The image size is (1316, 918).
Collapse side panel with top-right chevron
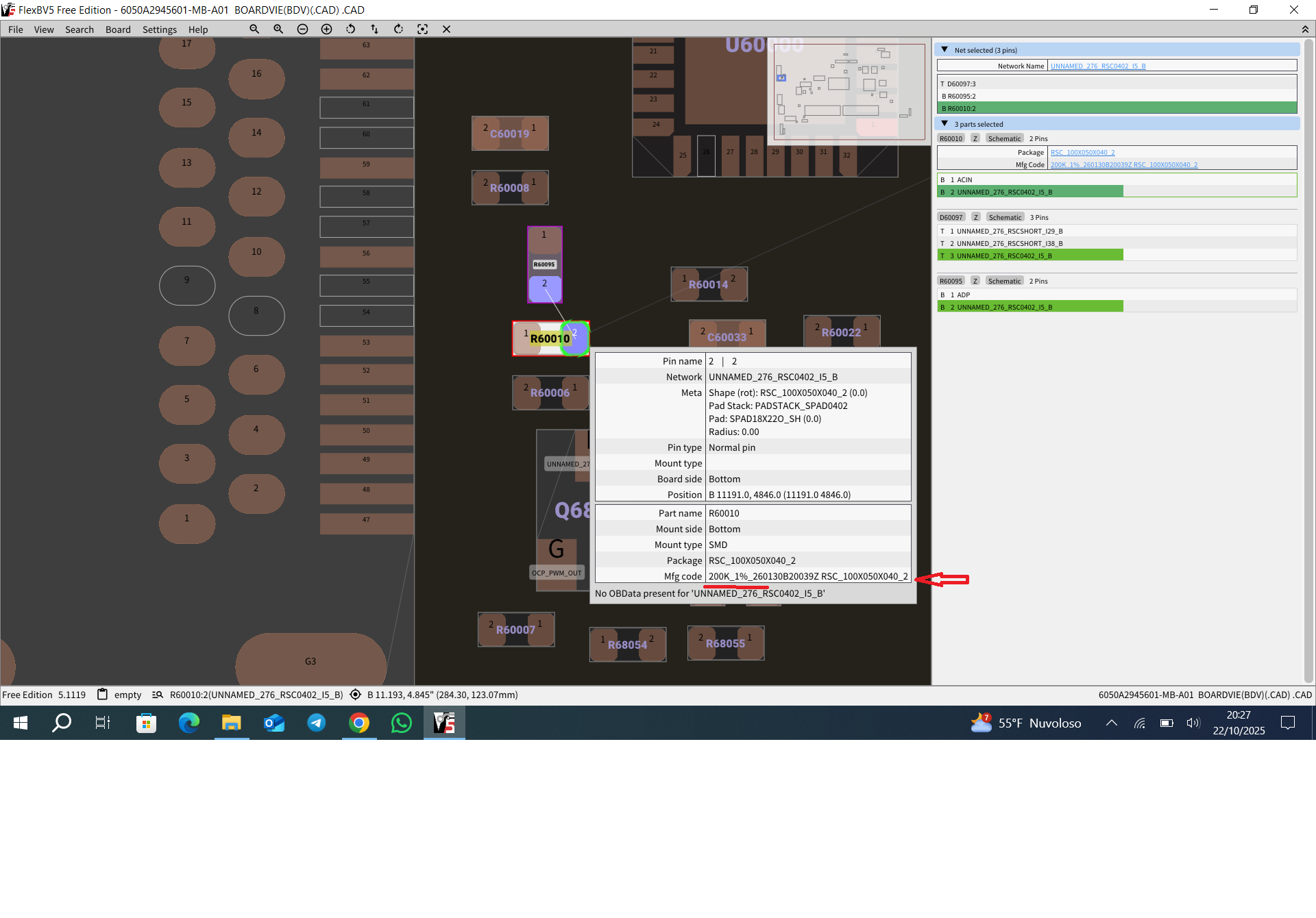(1304, 29)
